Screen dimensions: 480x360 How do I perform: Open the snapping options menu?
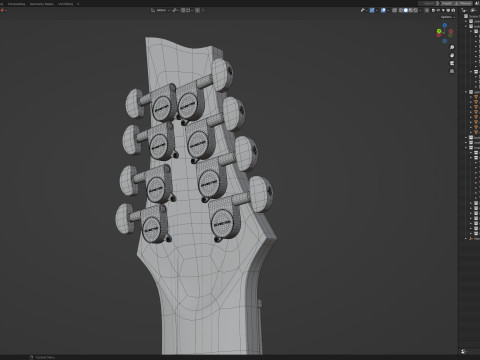pyautogui.click(x=189, y=10)
